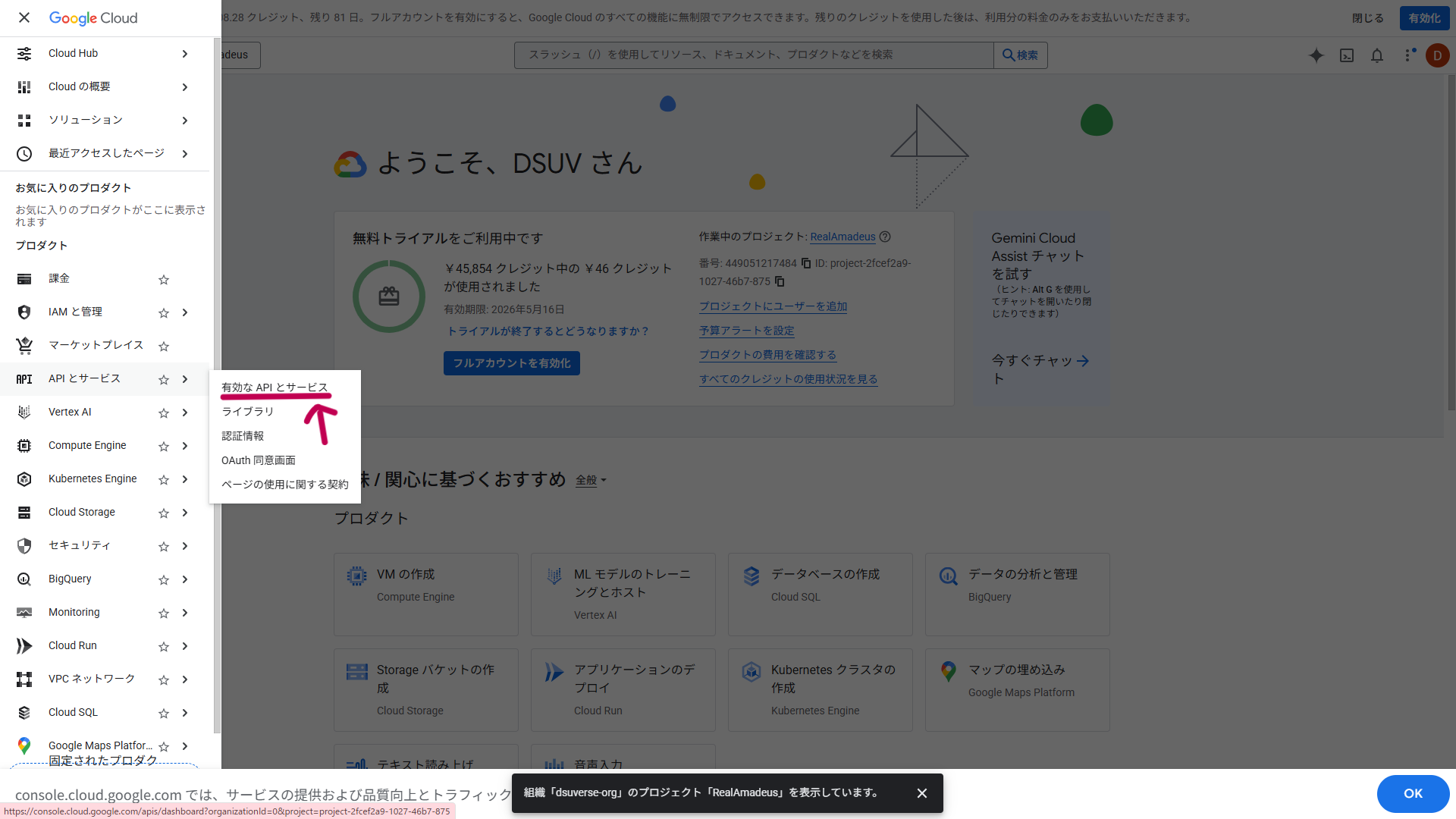
Task: Open the notifications bell
Action: [x=1377, y=55]
